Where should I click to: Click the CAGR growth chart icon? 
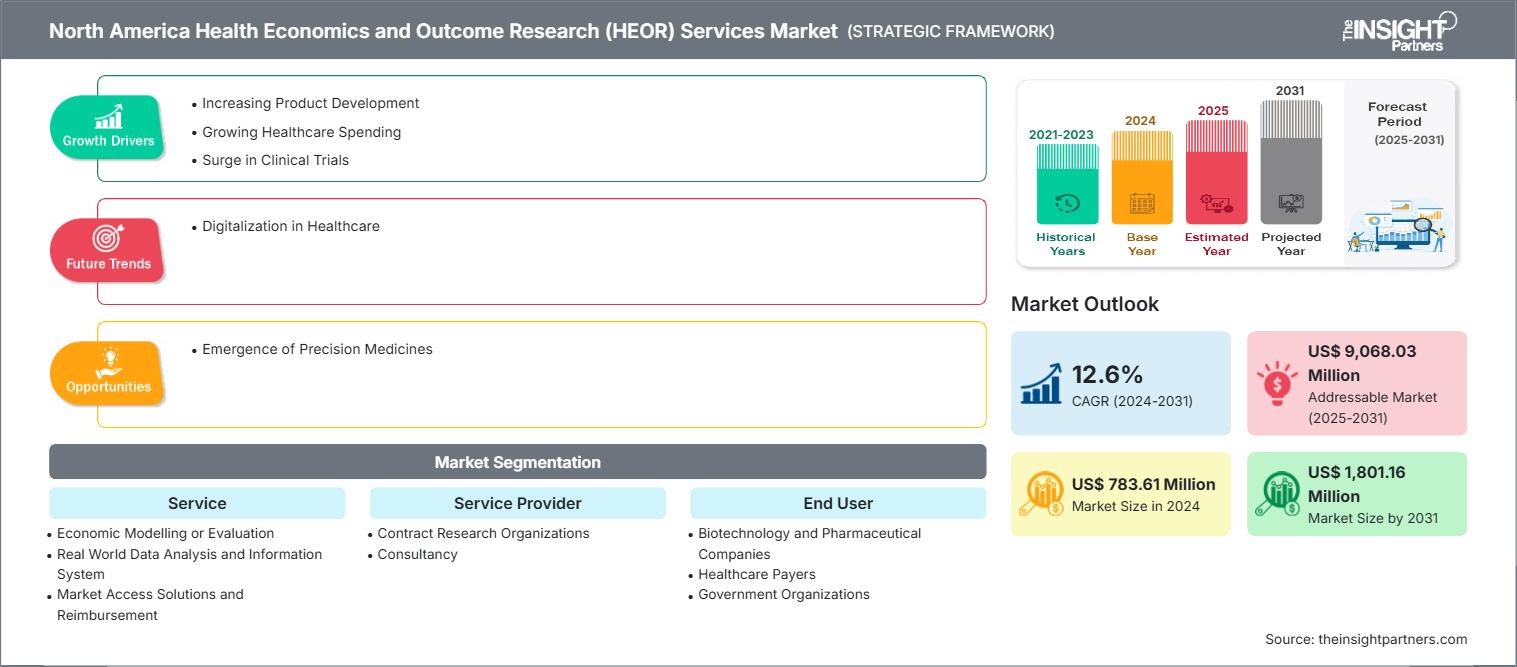1041,384
